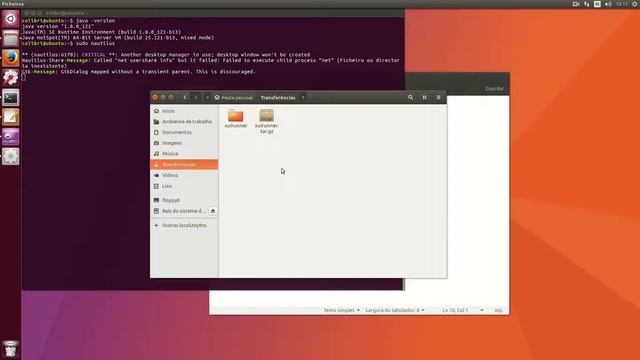
Task: Open Documentos in the sidebar
Action: pyautogui.click(x=184, y=132)
